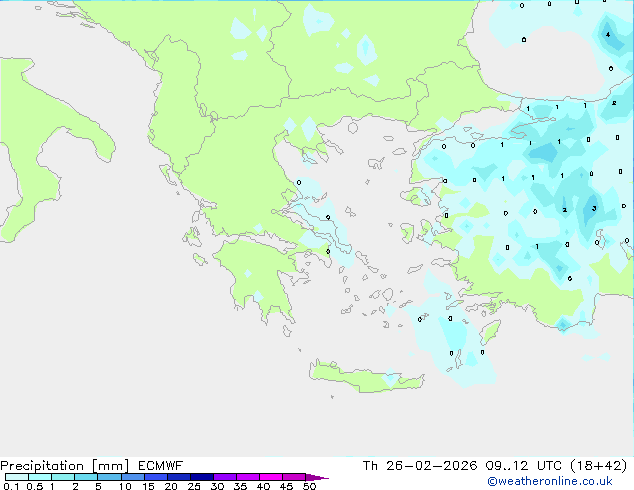634x490 pixels.
Task: Click the legend label '30'
Action: [x=217, y=486]
